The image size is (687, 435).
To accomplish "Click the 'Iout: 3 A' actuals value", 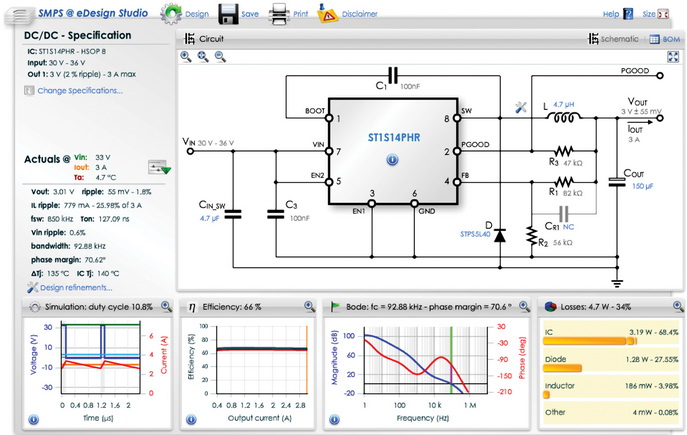I will coord(91,167).
